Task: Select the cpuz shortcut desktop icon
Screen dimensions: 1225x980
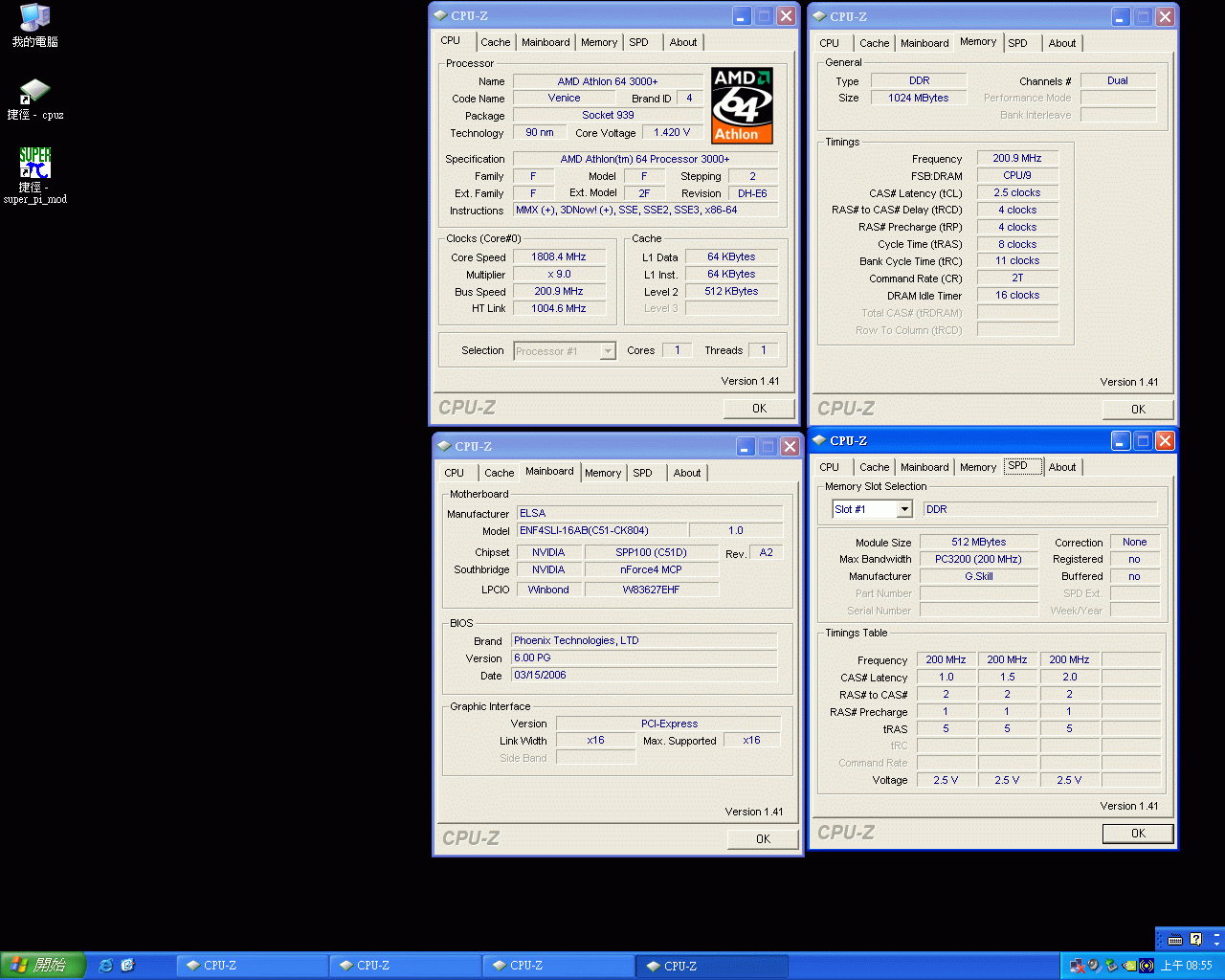Action: click(35, 100)
